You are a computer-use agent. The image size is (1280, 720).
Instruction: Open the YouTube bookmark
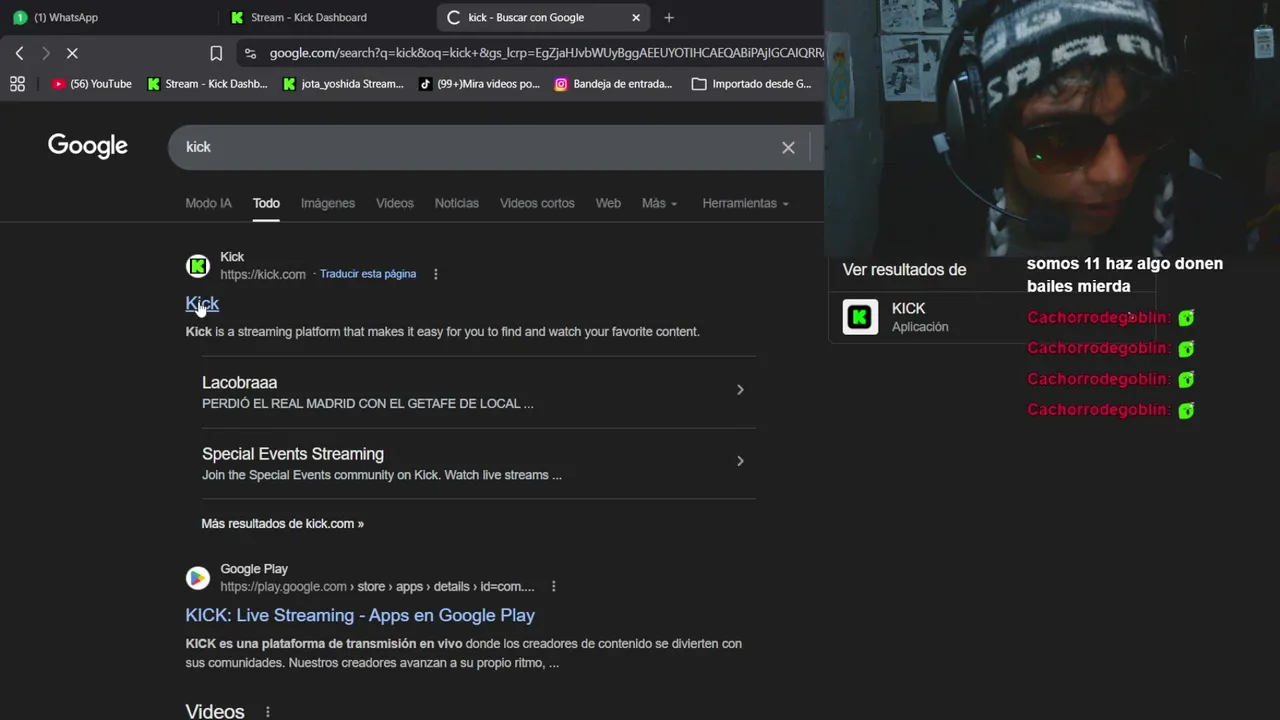tap(92, 84)
